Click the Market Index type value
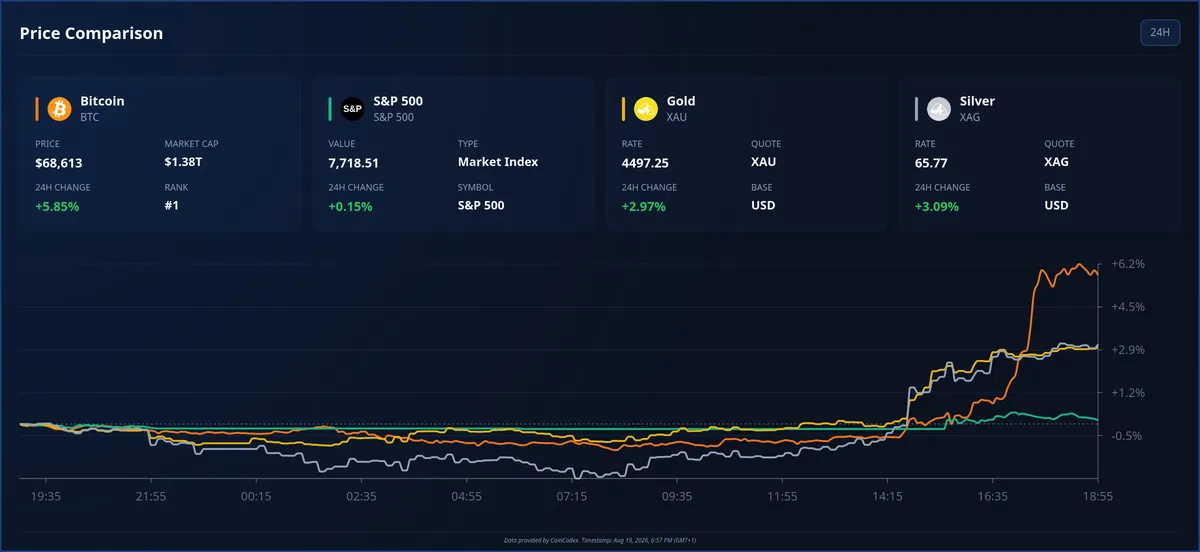This screenshot has width=1200, height=552. pos(498,162)
